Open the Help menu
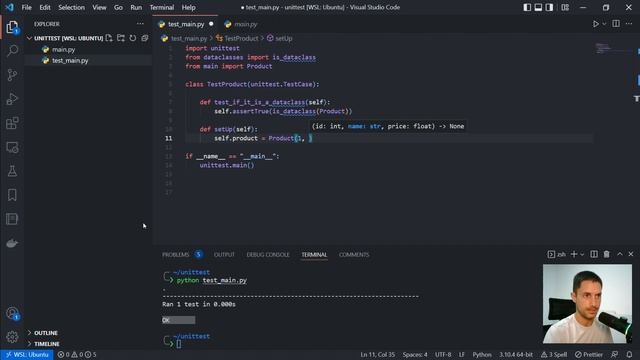 189,7
